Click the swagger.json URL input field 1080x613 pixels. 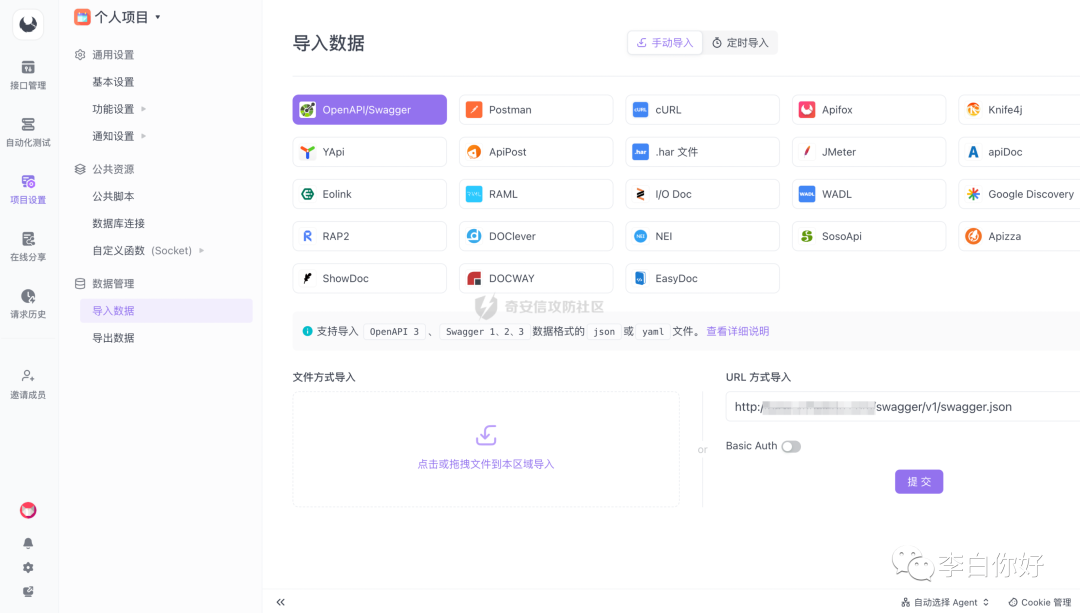coord(902,406)
